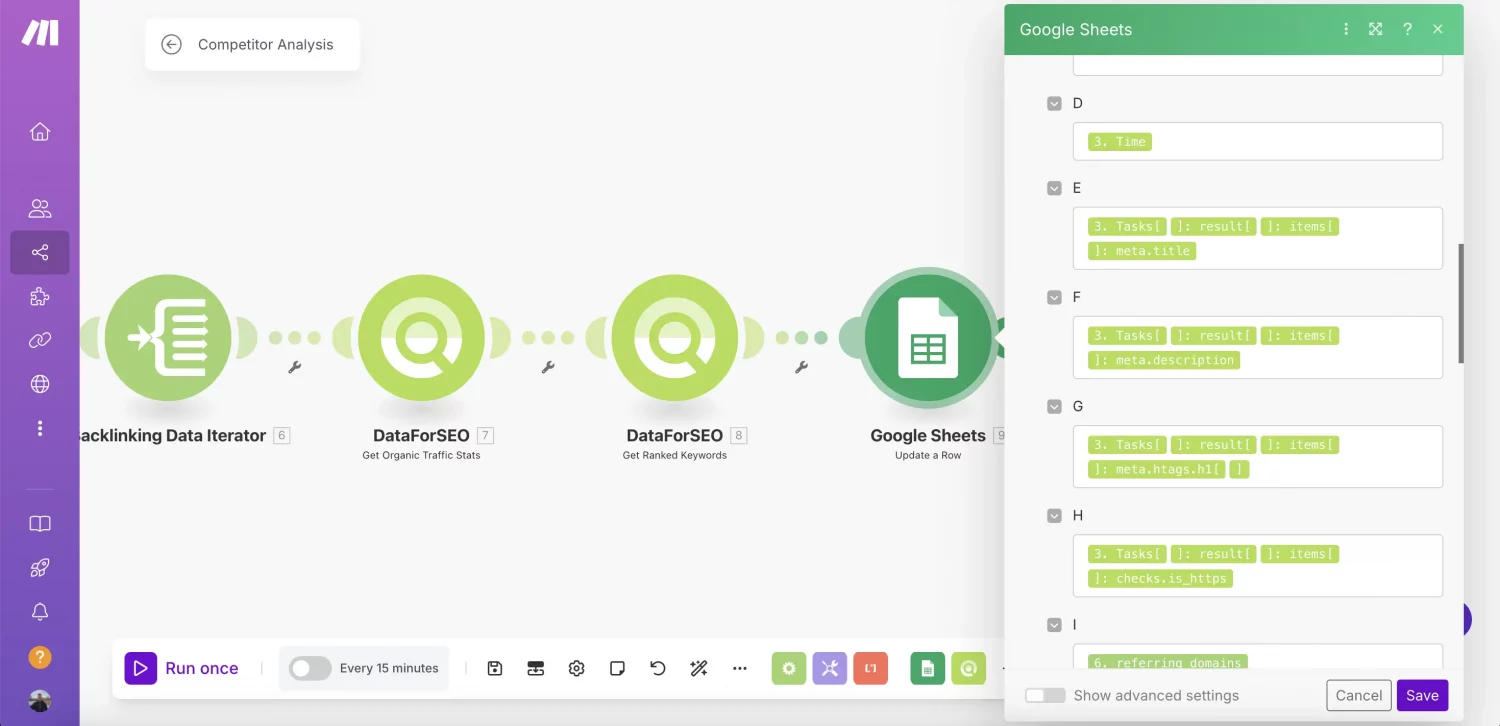Click the green Google Sheets favorite icon
Image resolution: width=1500 pixels, height=726 pixels.
[x=928, y=668]
